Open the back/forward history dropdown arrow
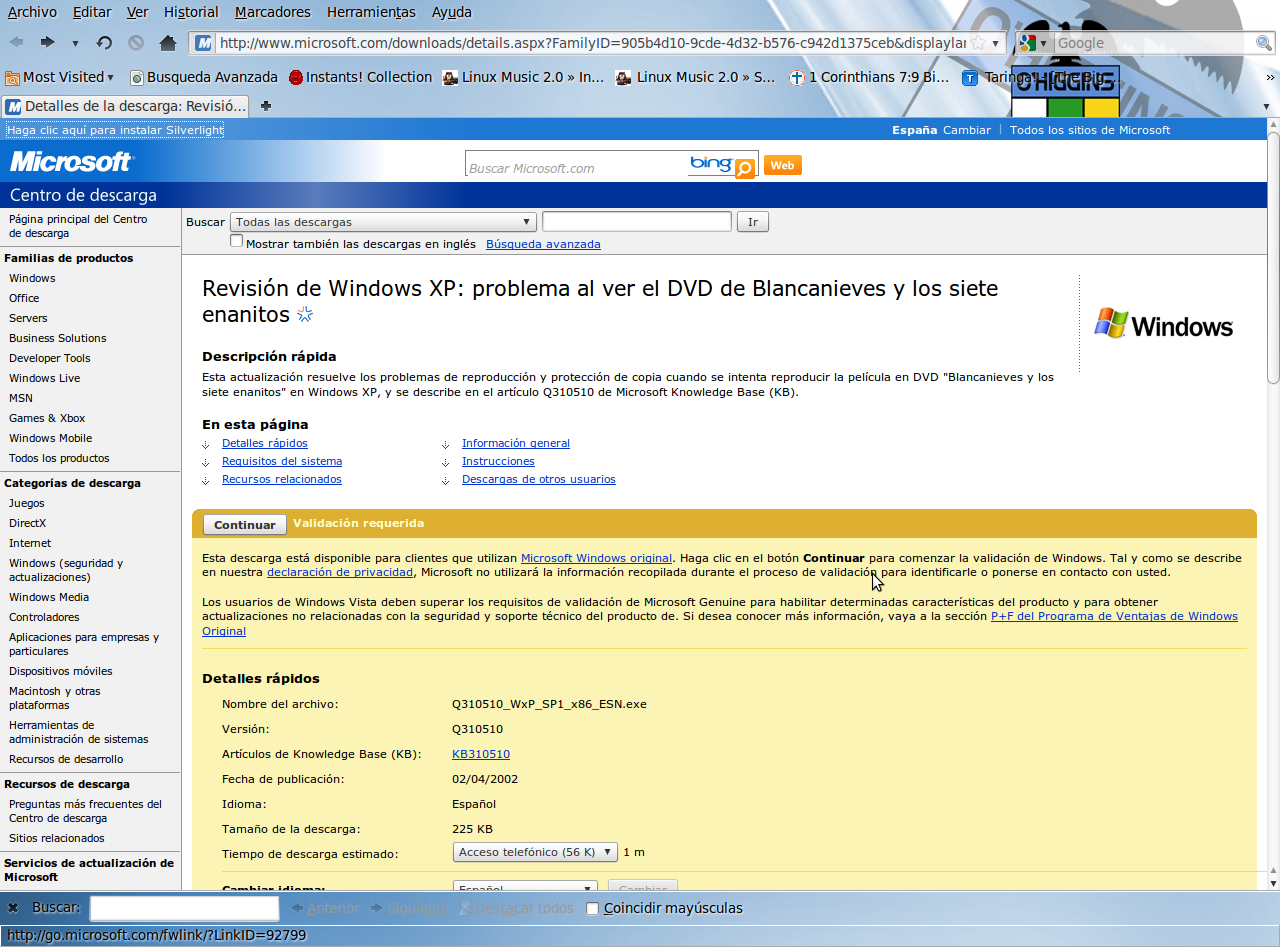Viewport: 1280px width, 947px height. coord(75,43)
